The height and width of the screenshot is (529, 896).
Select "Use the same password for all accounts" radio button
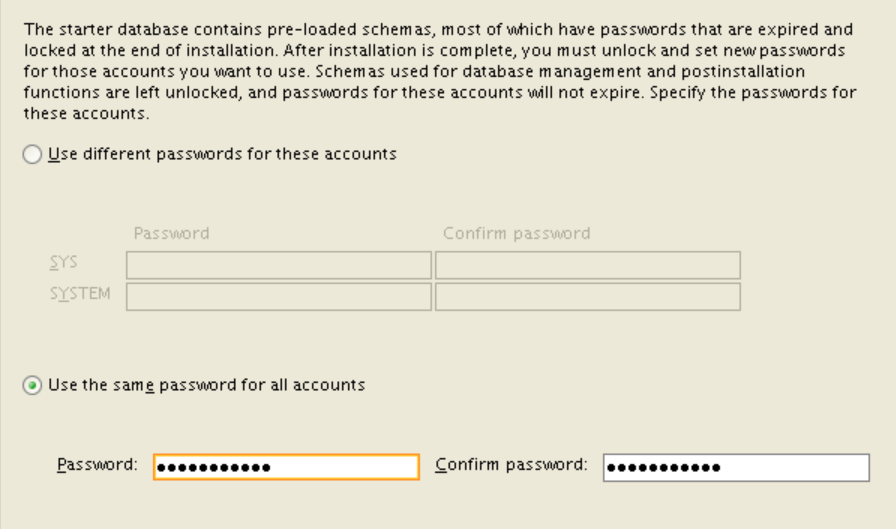33,385
